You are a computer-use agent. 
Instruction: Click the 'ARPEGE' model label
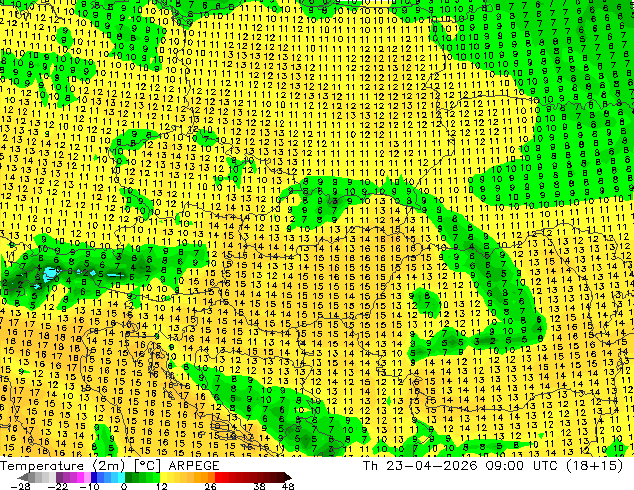coord(194,466)
